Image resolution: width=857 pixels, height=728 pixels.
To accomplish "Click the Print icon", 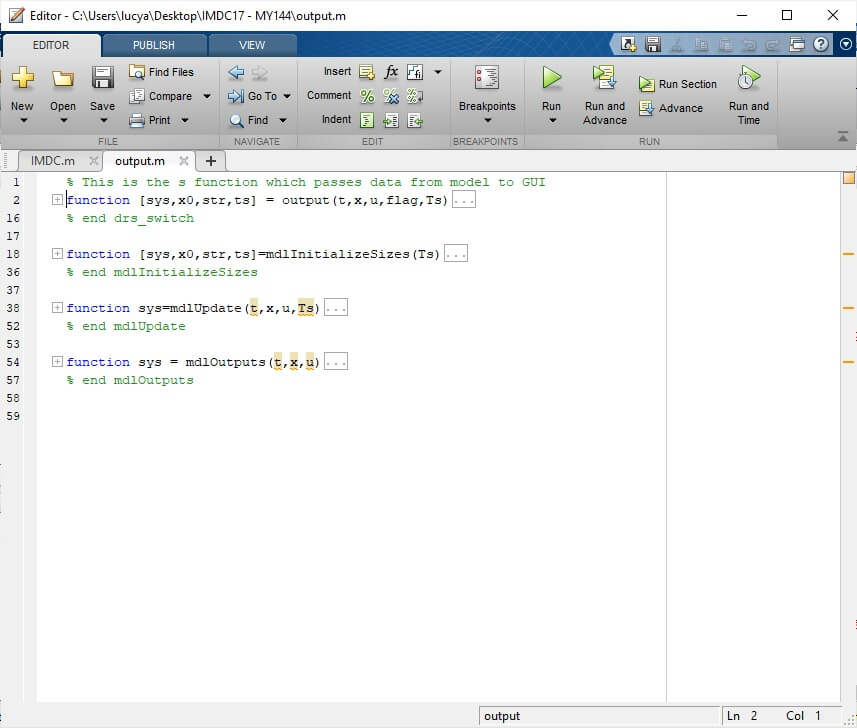I will point(136,120).
